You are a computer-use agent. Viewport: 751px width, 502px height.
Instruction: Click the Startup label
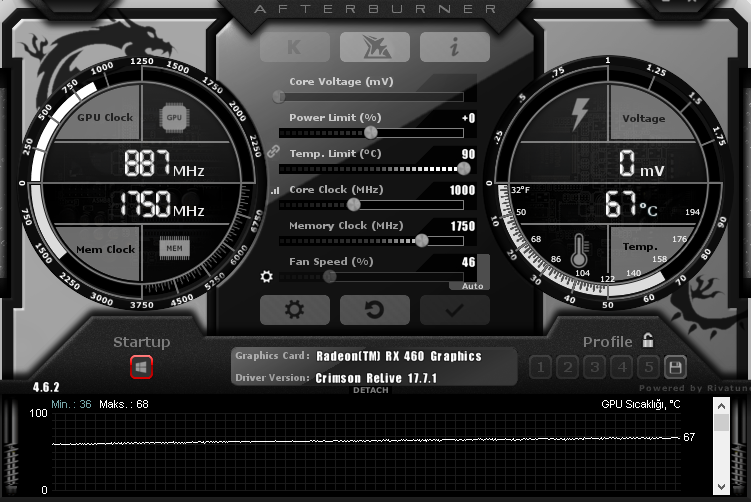142,342
